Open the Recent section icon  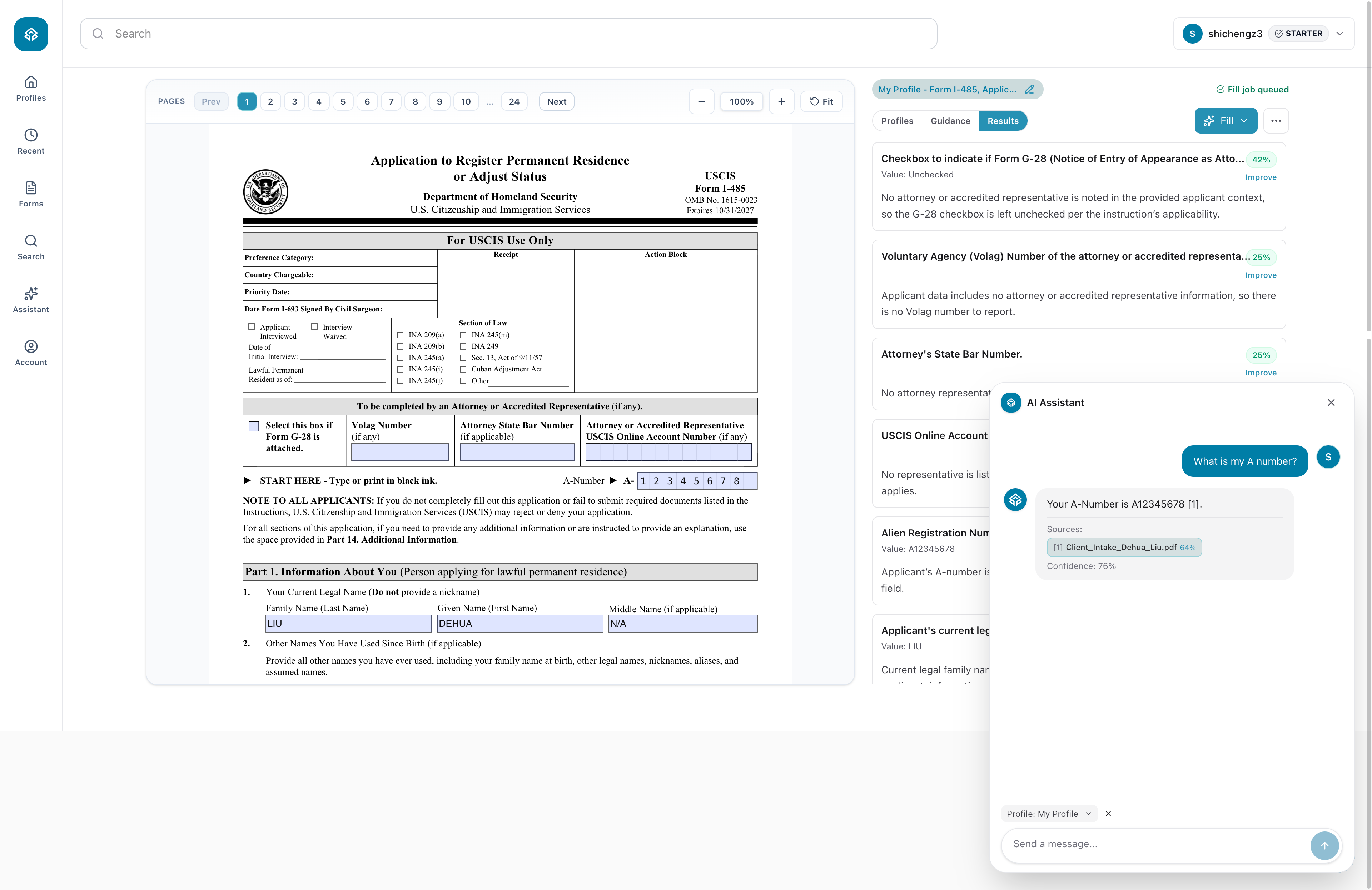pos(31,135)
